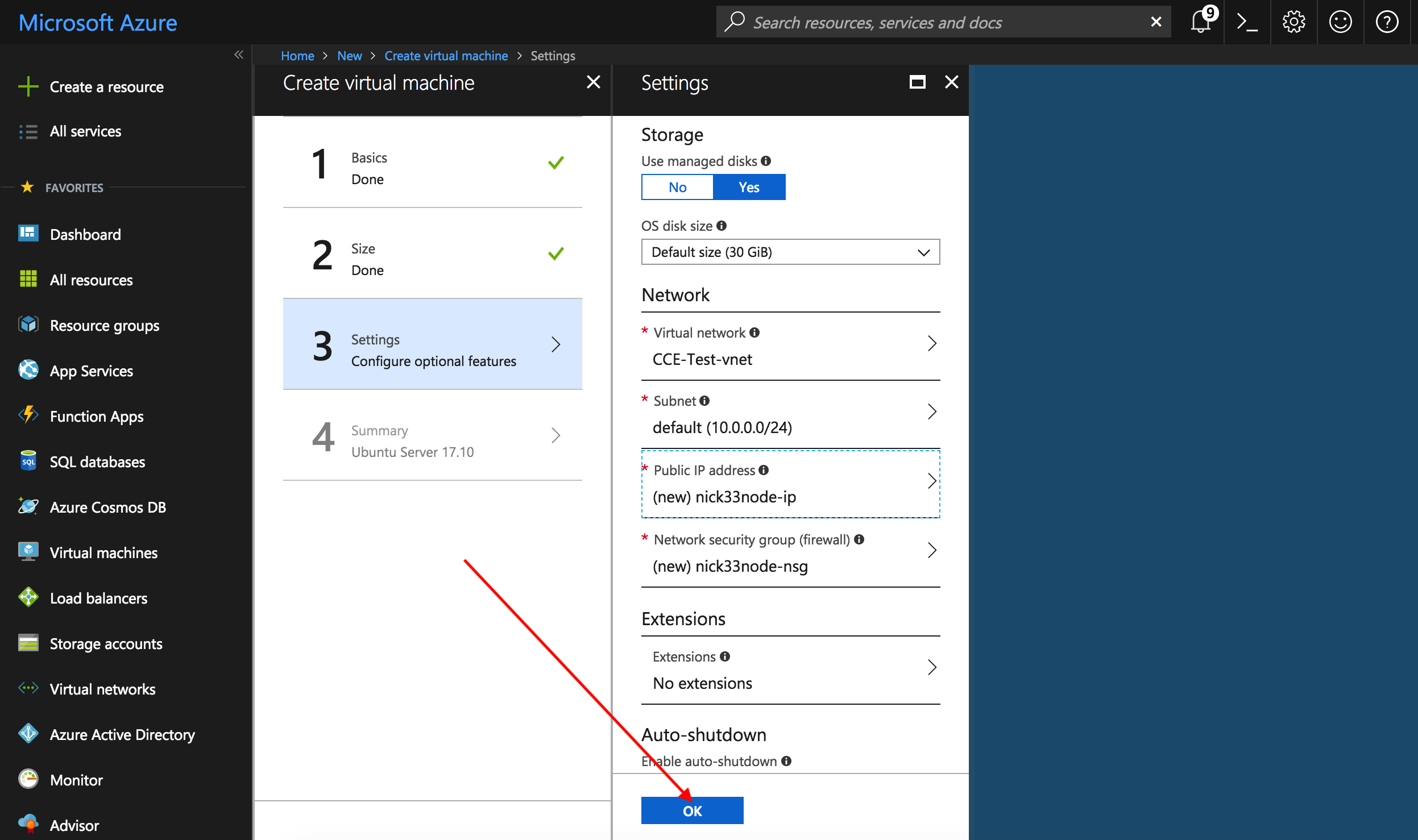Go to Create virtual machine breadcrumb

click(x=446, y=56)
